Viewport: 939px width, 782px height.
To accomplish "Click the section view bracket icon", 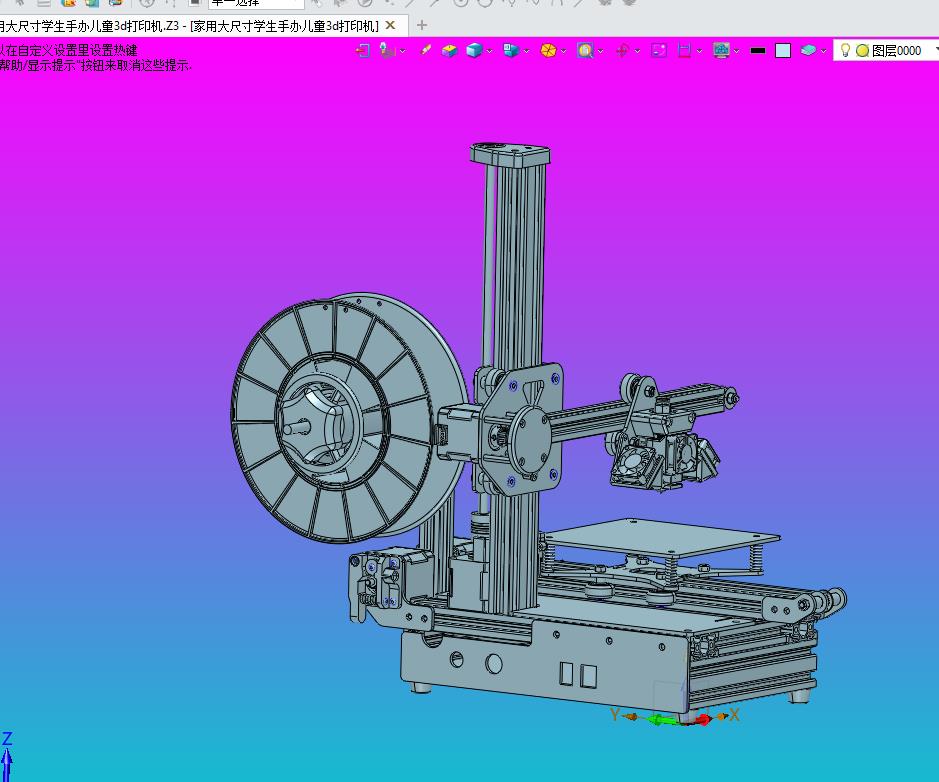I will coord(684,50).
